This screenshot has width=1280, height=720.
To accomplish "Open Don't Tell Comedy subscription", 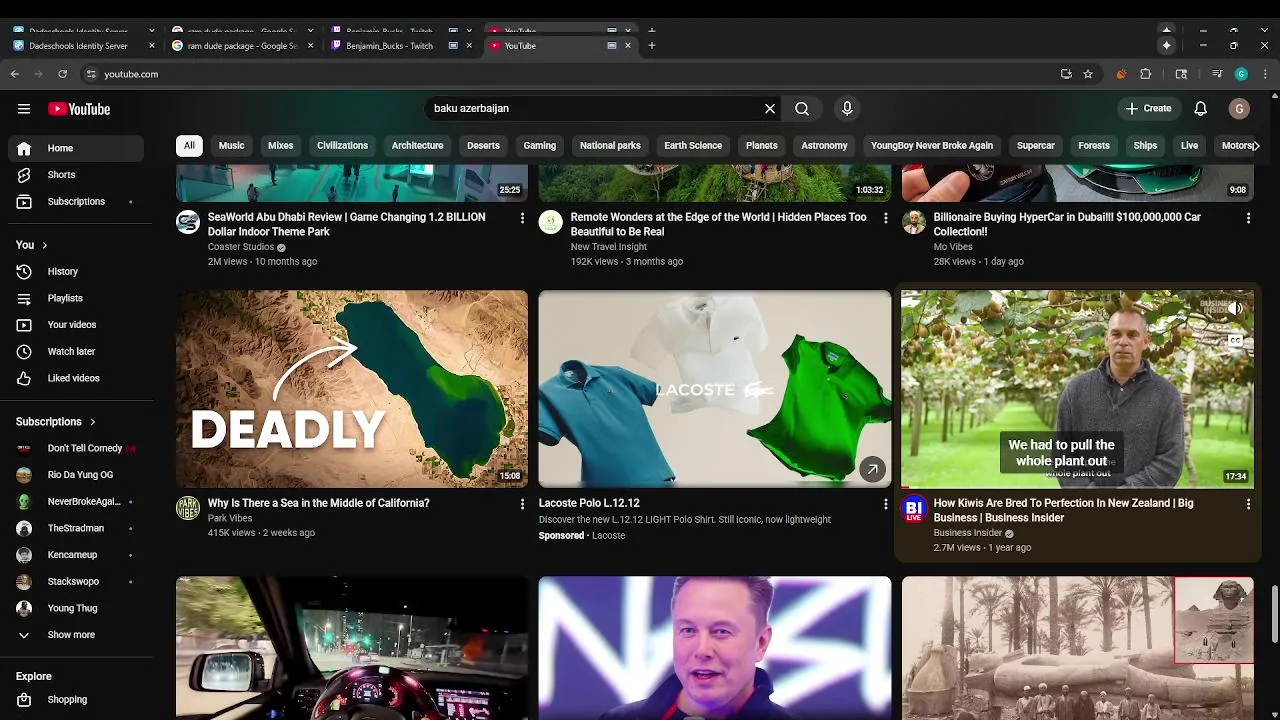I will click(x=76, y=448).
